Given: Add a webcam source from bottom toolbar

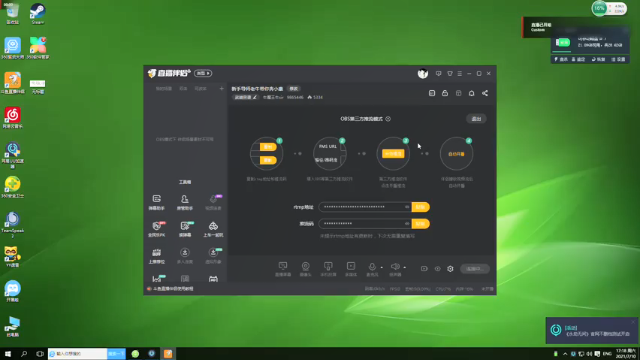Looking at the screenshot, I should coord(305,269).
